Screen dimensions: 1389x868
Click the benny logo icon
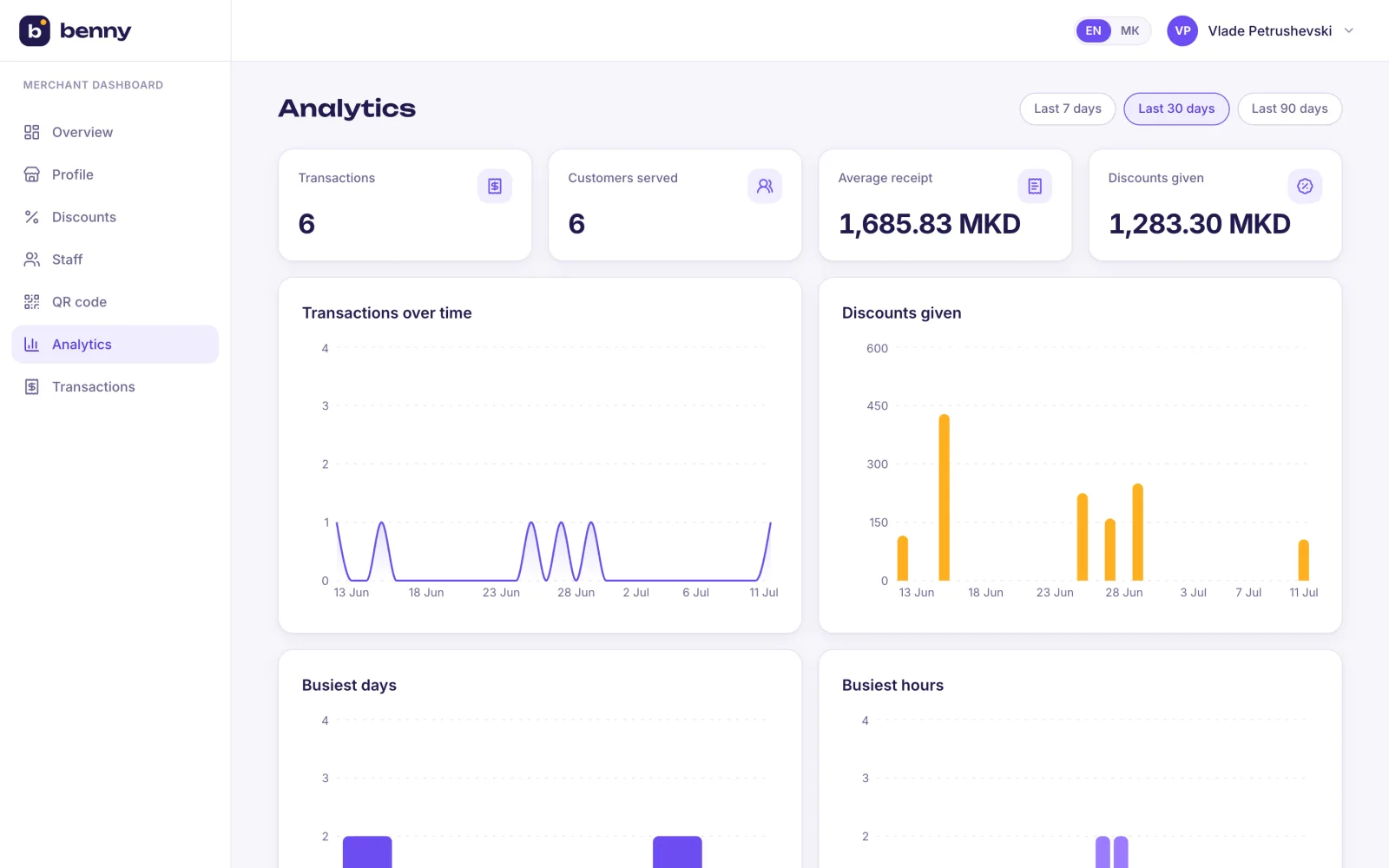35,30
